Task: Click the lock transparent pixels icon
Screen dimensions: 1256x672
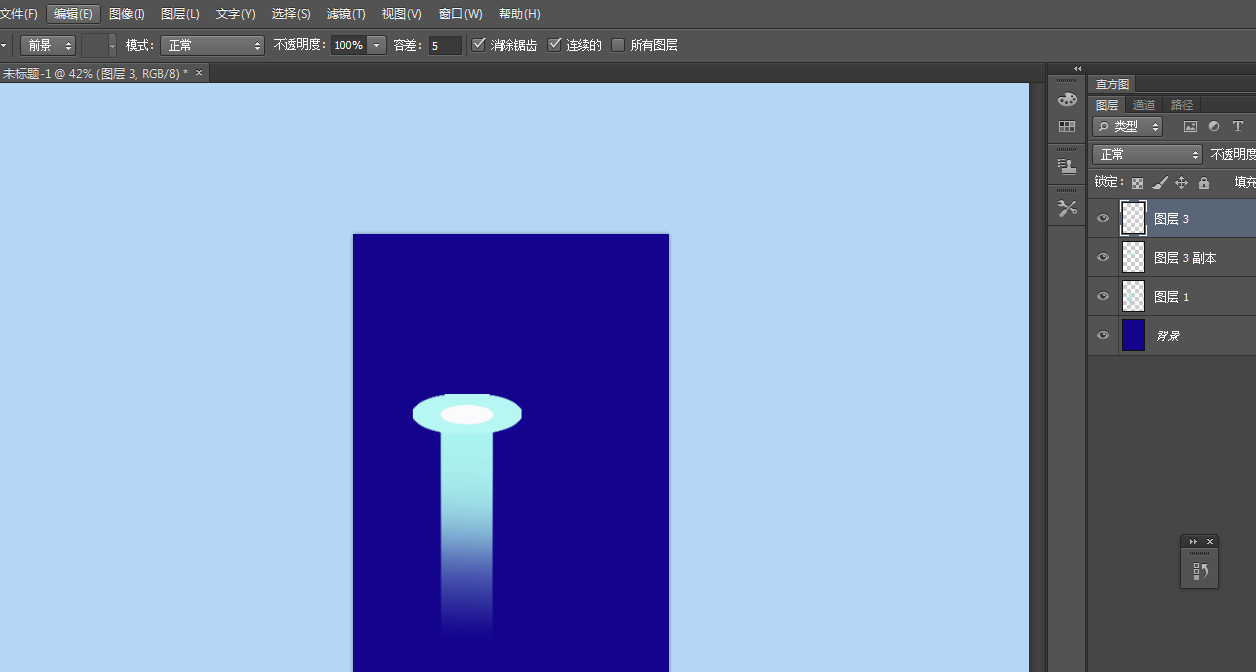Action: (x=1137, y=183)
